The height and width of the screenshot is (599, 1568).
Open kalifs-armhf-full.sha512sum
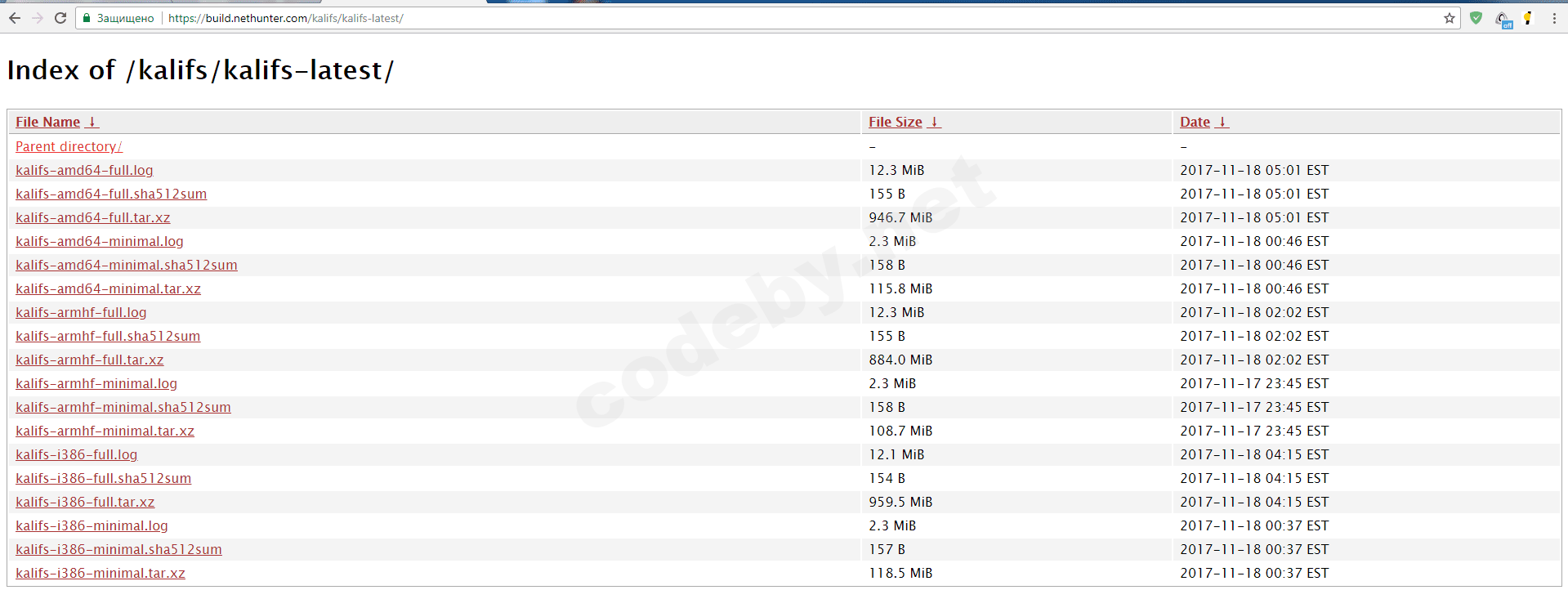click(108, 336)
